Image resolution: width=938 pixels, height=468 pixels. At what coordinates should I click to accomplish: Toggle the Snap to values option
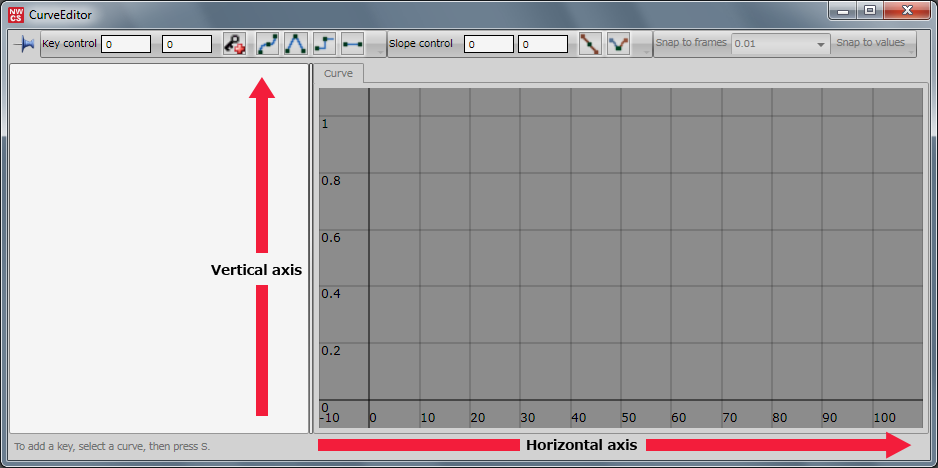tap(870, 43)
